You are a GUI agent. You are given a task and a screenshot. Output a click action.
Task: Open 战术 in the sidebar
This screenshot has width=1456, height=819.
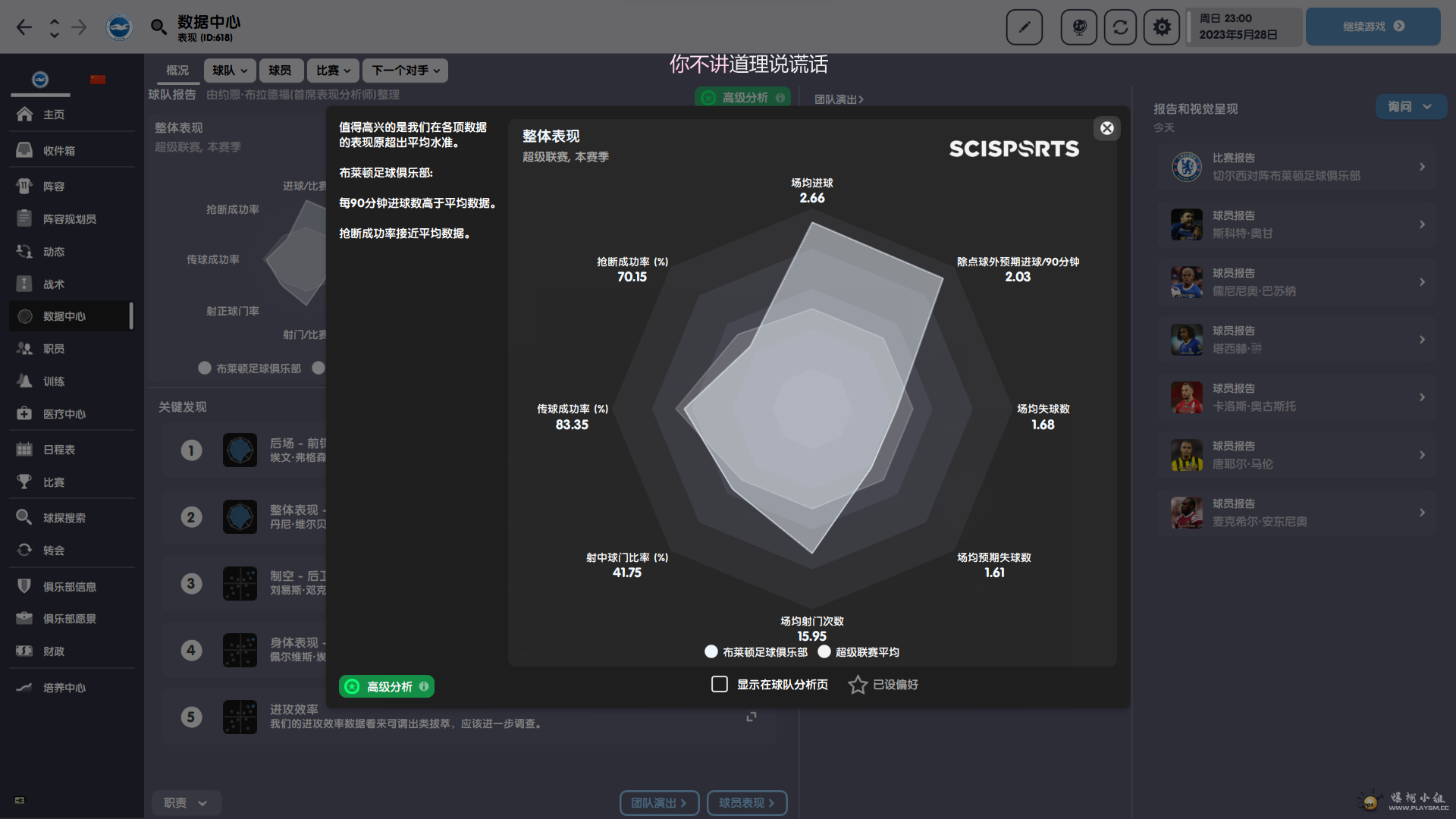(x=53, y=284)
